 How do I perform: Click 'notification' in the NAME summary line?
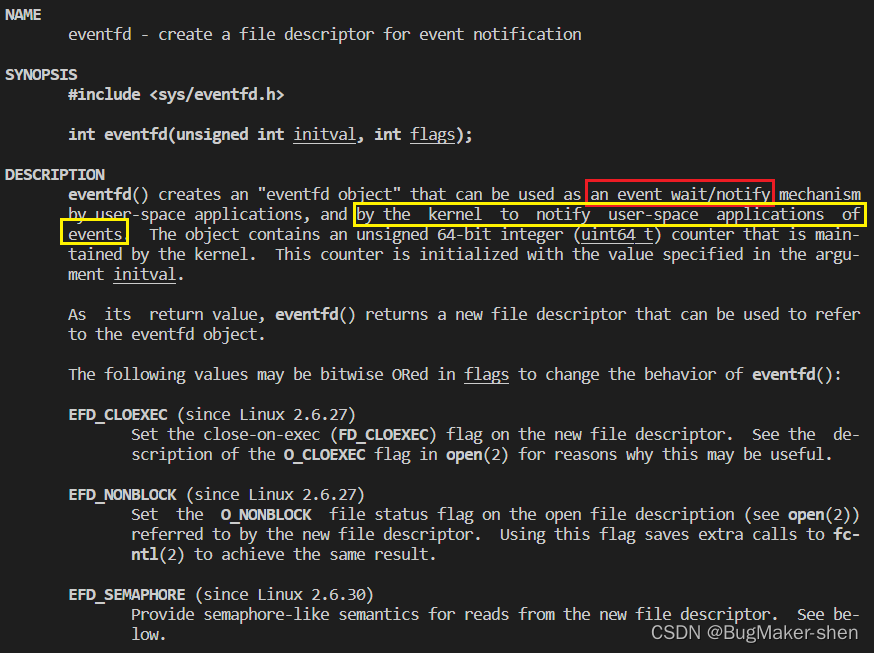point(527,35)
